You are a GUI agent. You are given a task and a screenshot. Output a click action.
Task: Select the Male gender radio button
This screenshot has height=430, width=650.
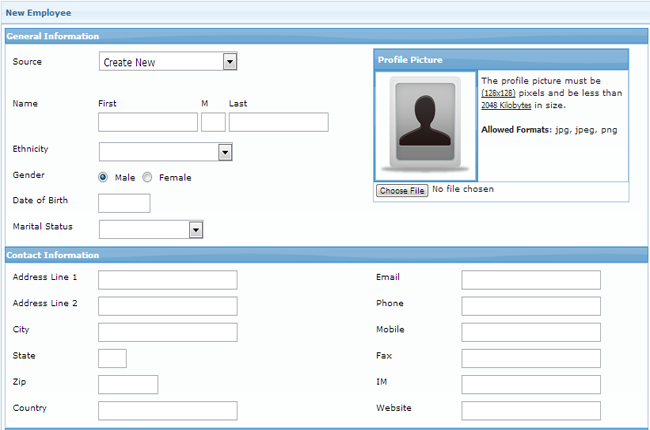point(103,177)
